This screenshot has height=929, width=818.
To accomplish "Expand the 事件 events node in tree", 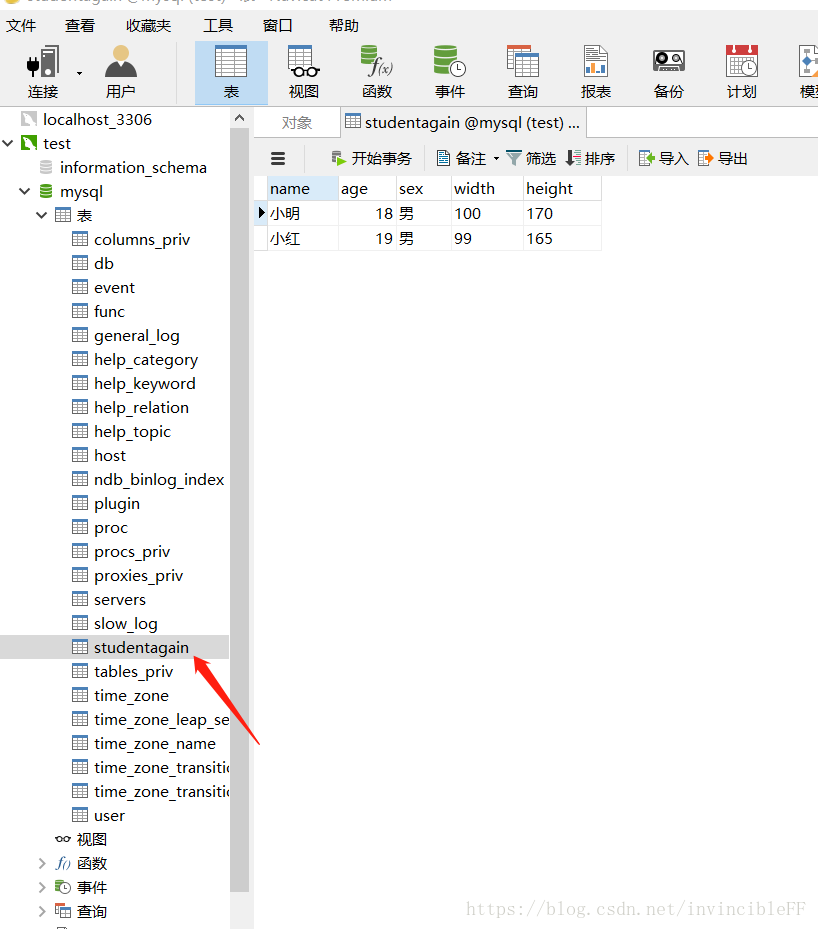I will 41,887.
